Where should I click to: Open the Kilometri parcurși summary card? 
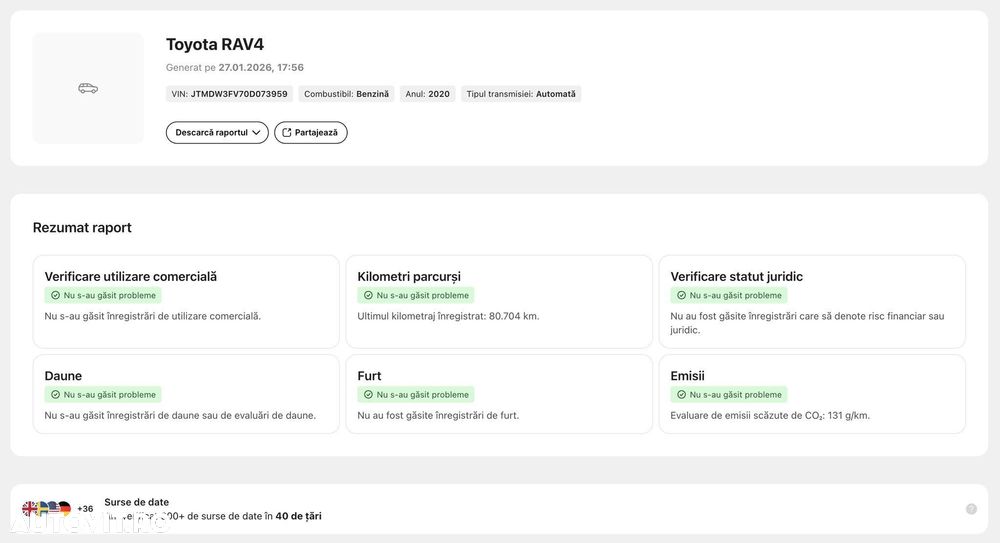[x=499, y=302]
